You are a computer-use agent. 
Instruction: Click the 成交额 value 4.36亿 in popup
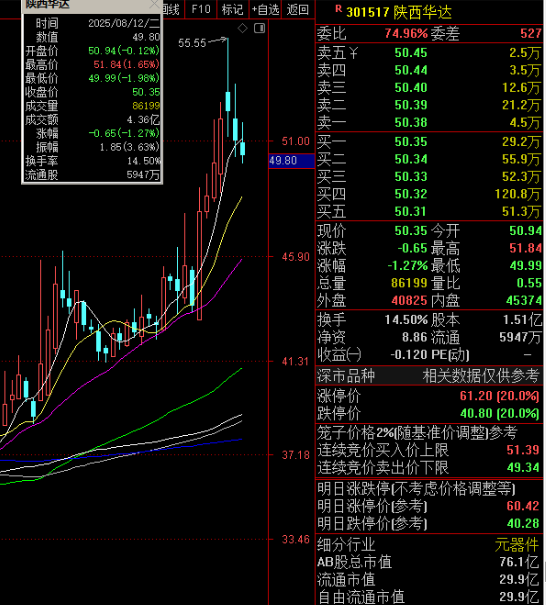[143, 120]
